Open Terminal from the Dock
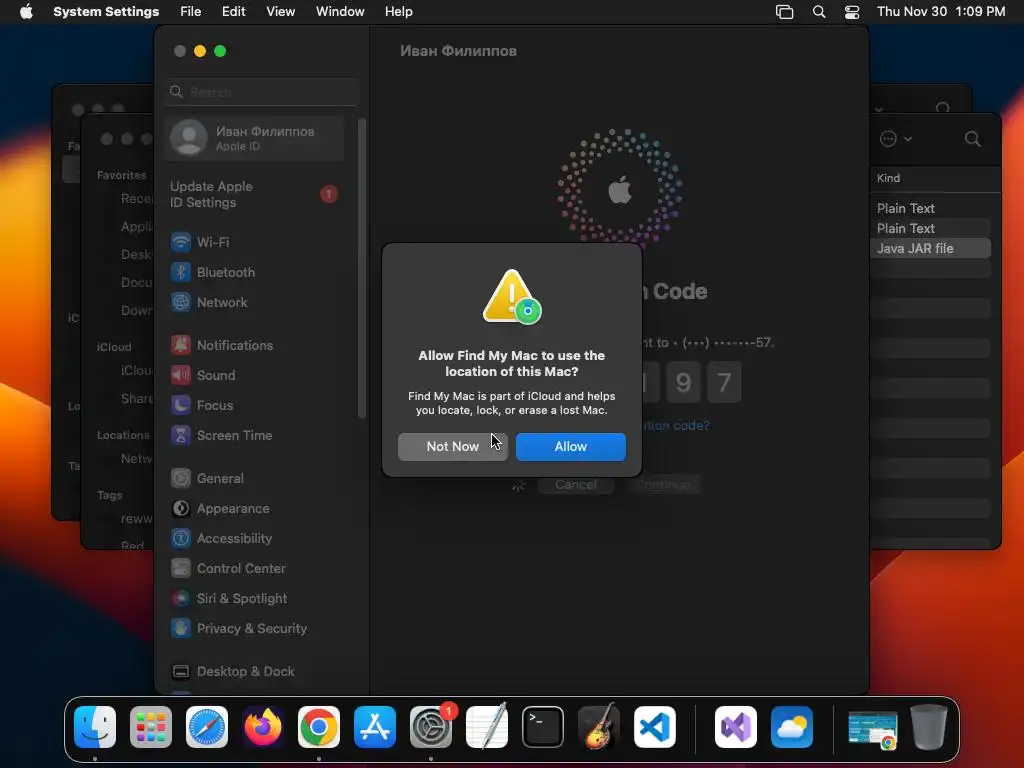This screenshot has height=768, width=1024. [x=543, y=727]
